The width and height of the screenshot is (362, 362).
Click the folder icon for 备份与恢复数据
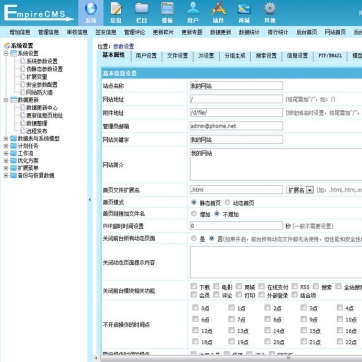(13, 175)
